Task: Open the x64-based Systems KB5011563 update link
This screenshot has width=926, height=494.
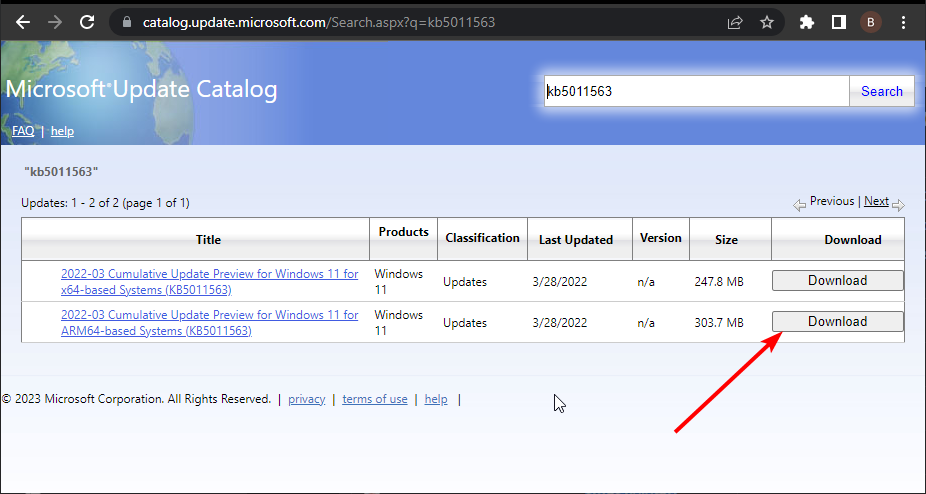Action: click(x=210, y=282)
